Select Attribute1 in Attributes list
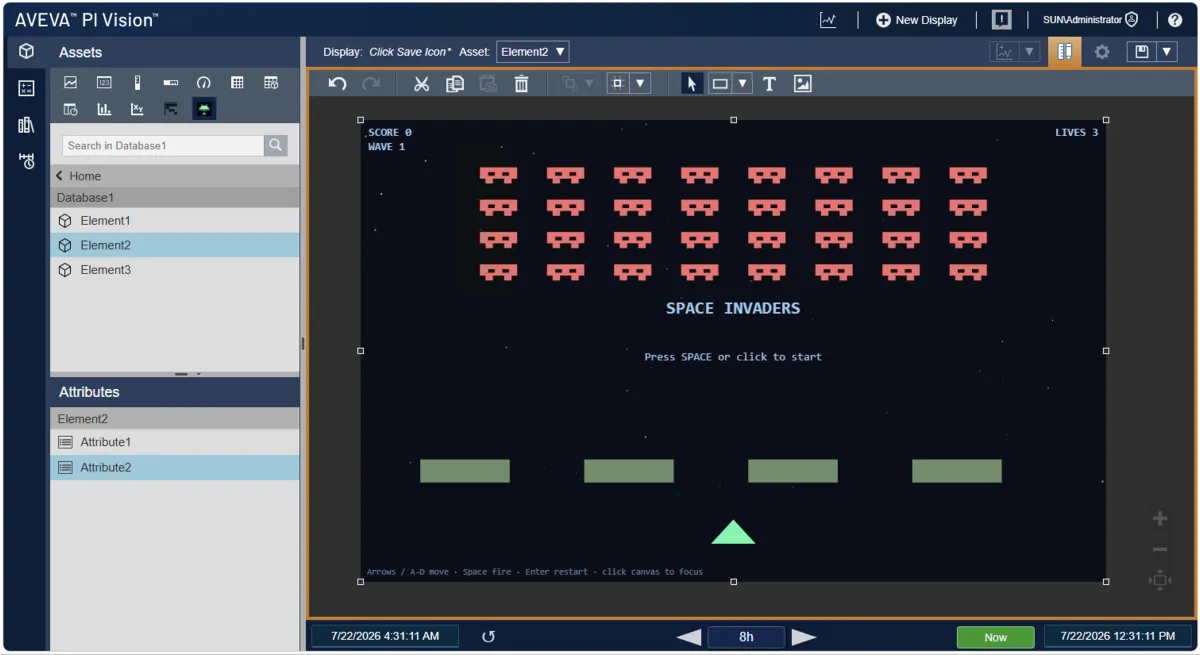 [175, 442]
